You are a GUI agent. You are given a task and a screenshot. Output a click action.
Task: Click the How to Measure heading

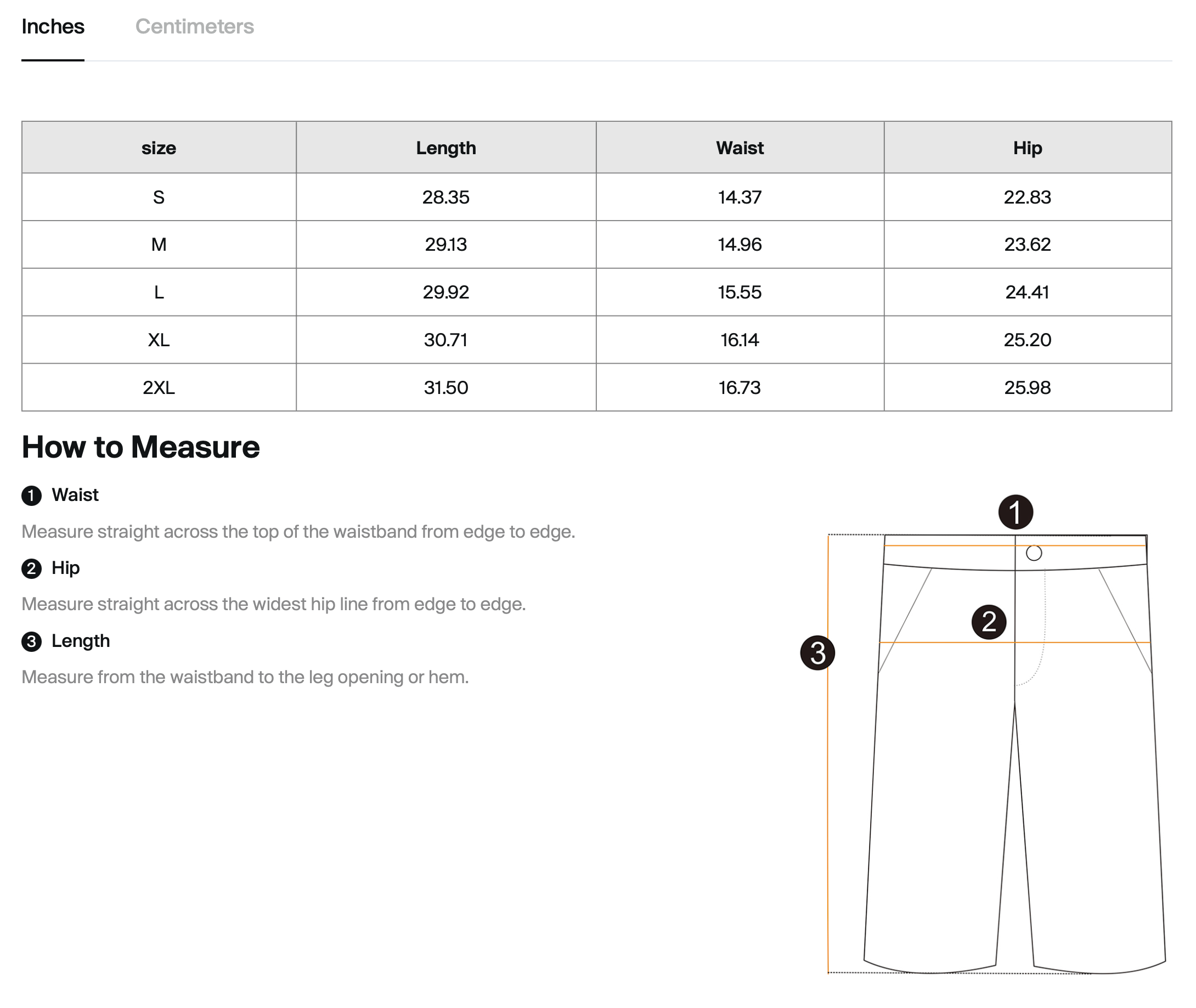pos(140,447)
